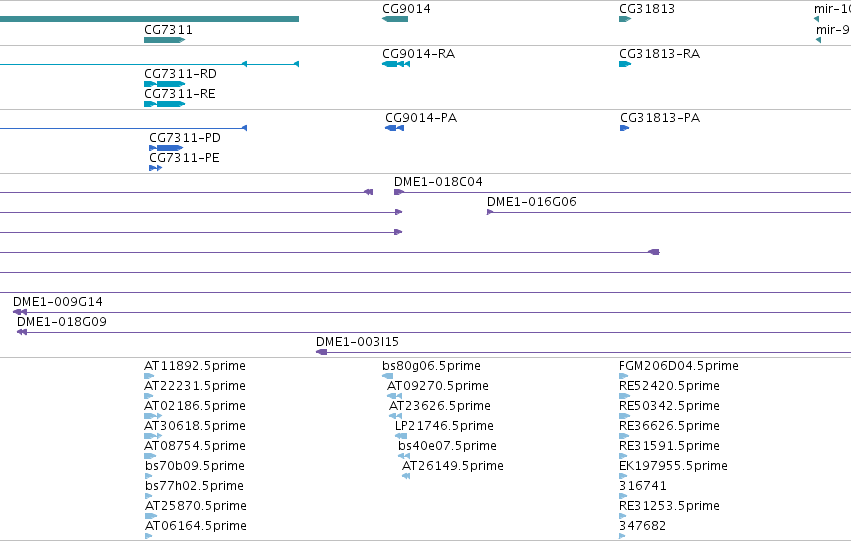Select RE31253.5prime EST
The image size is (851, 541).
(x=623, y=517)
